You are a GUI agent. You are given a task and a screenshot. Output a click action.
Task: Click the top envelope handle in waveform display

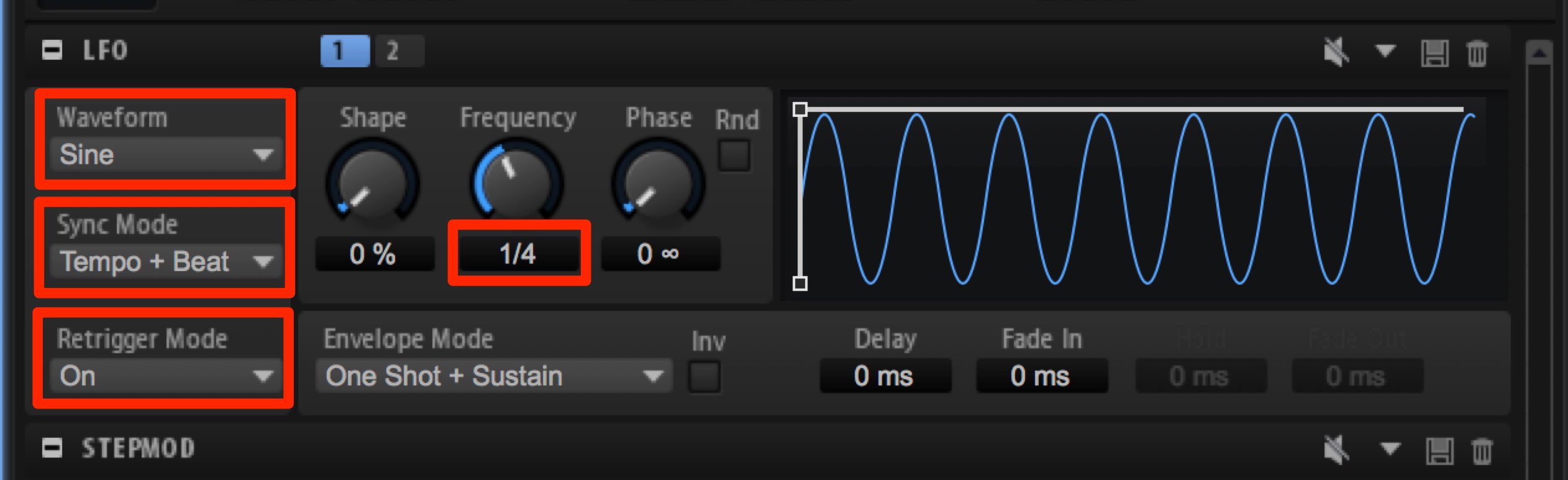pyautogui.click(x=800, y=109)
